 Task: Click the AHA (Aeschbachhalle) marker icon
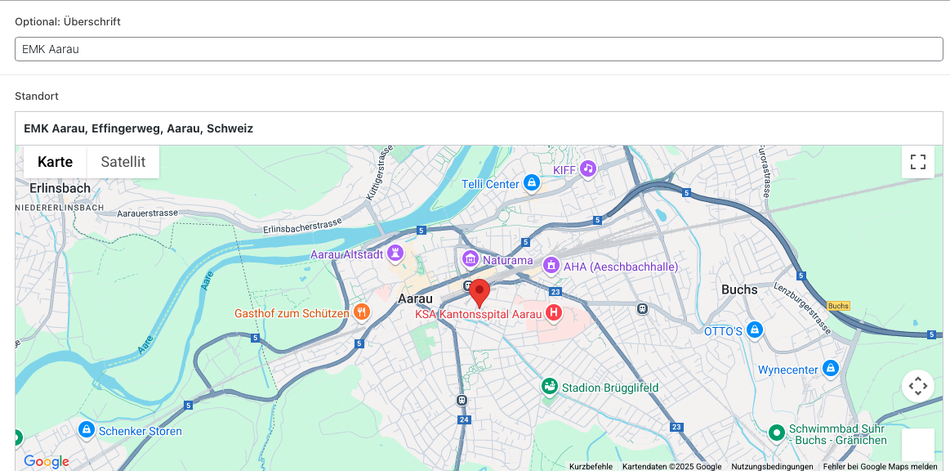coord(550,266)
